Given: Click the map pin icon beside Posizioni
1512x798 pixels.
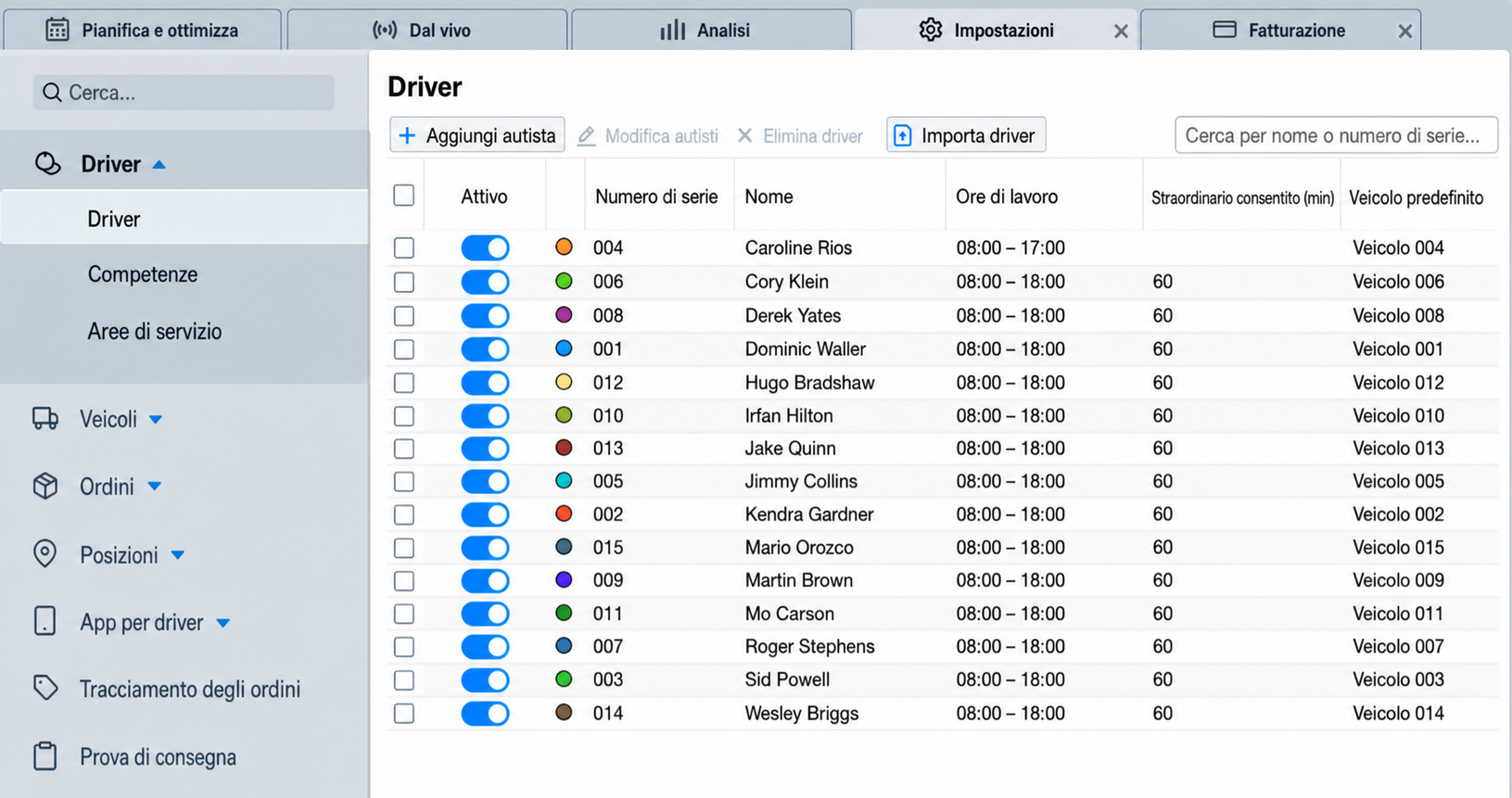Looking at the screenshot, I should click(x=44, y=554).
